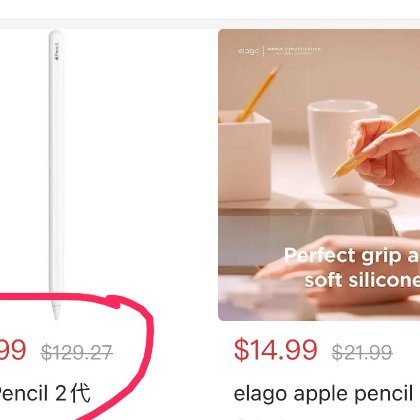Click the elago logo in the photo
420x420 pixels.
(248, 51)
